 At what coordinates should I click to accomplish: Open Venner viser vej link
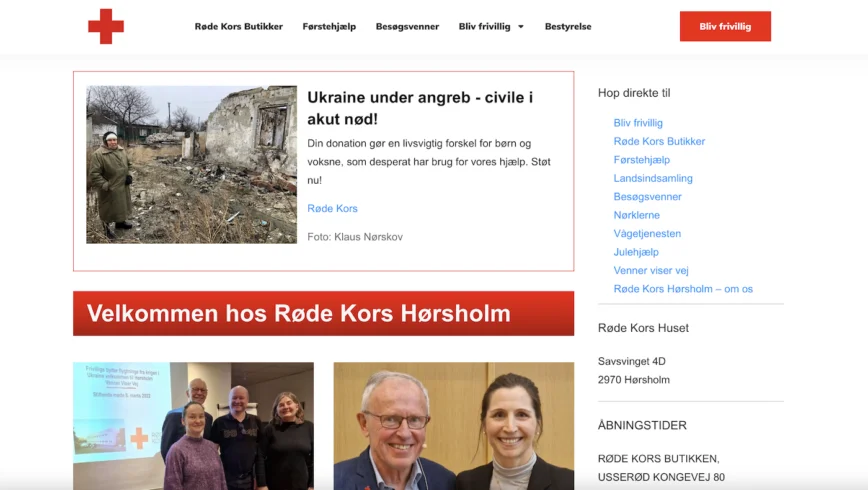click(x=651, y=270)
